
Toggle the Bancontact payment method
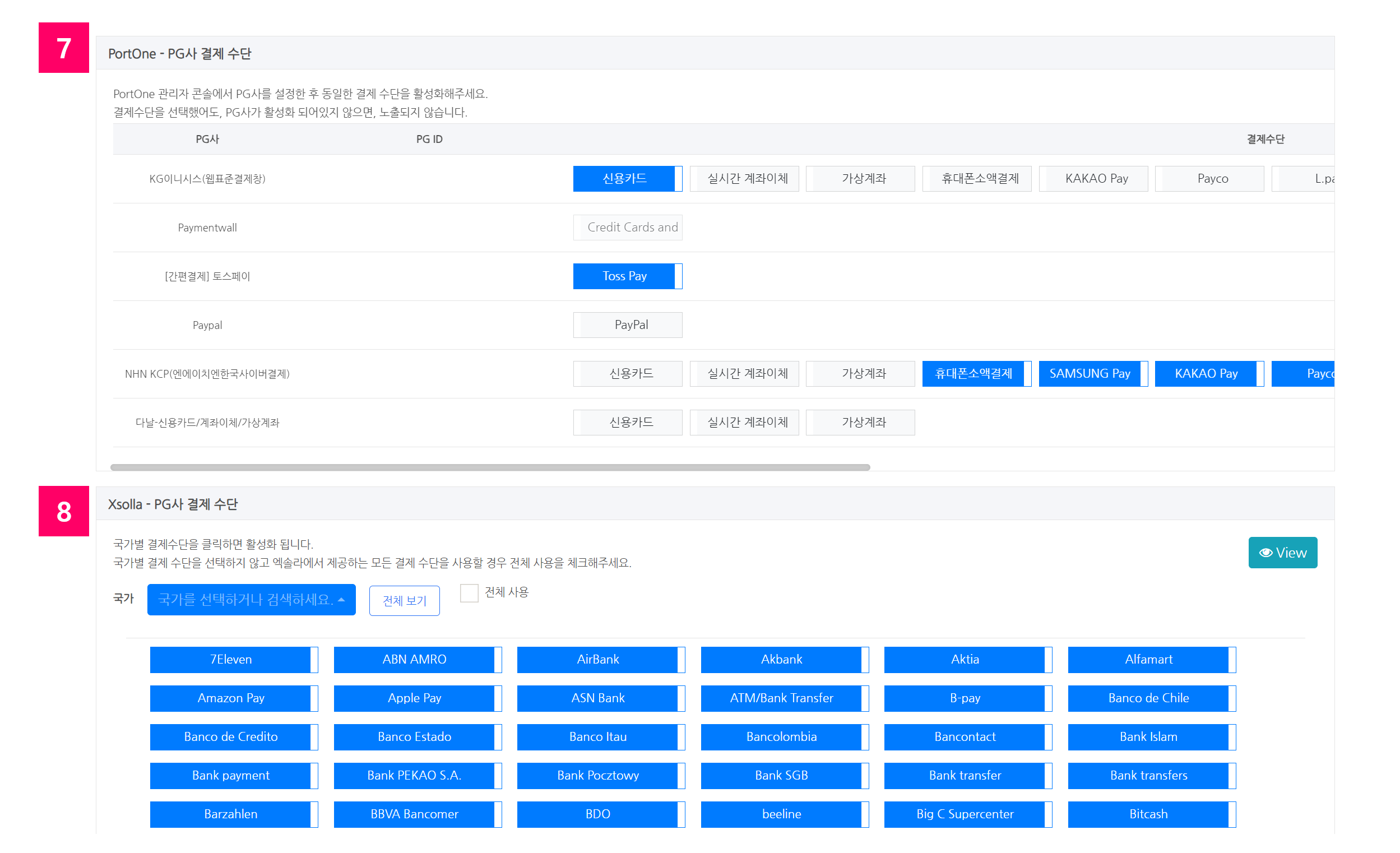click(968, 737)
